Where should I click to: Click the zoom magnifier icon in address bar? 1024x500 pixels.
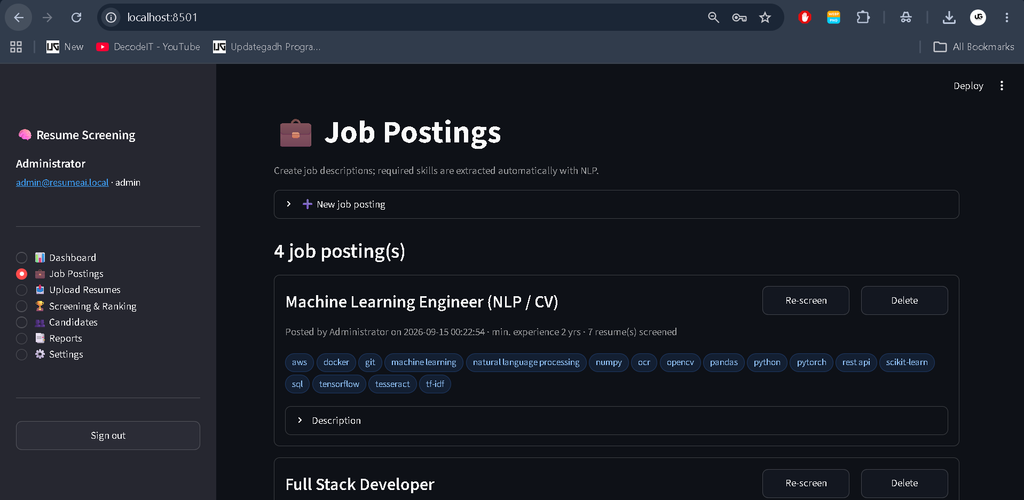(713, 18)
